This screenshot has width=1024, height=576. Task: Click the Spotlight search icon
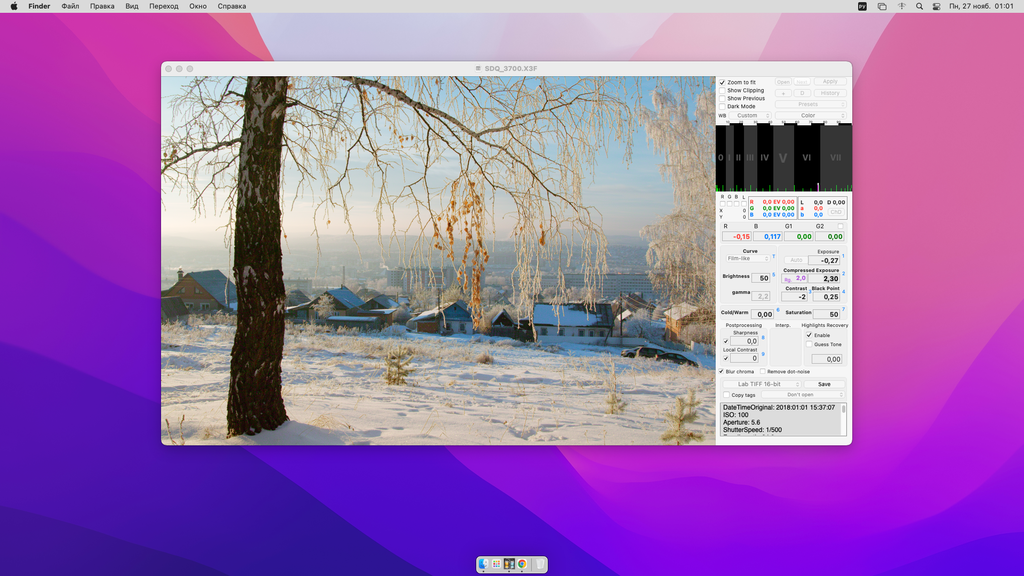919,6
